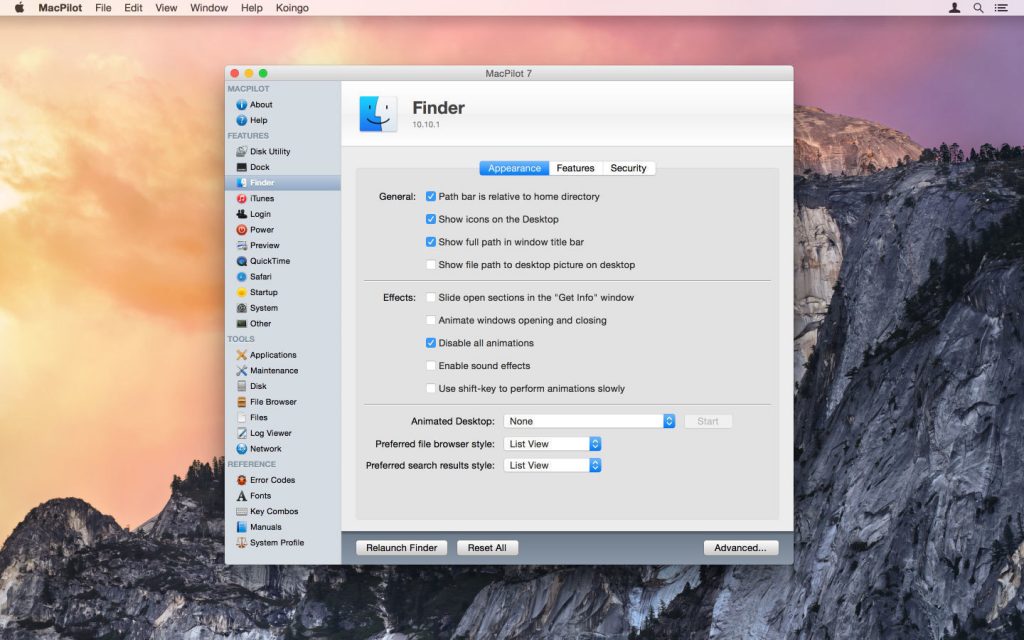Open the Koingo menu
This screenshot has width=1024, height=640.
point(292,8)
